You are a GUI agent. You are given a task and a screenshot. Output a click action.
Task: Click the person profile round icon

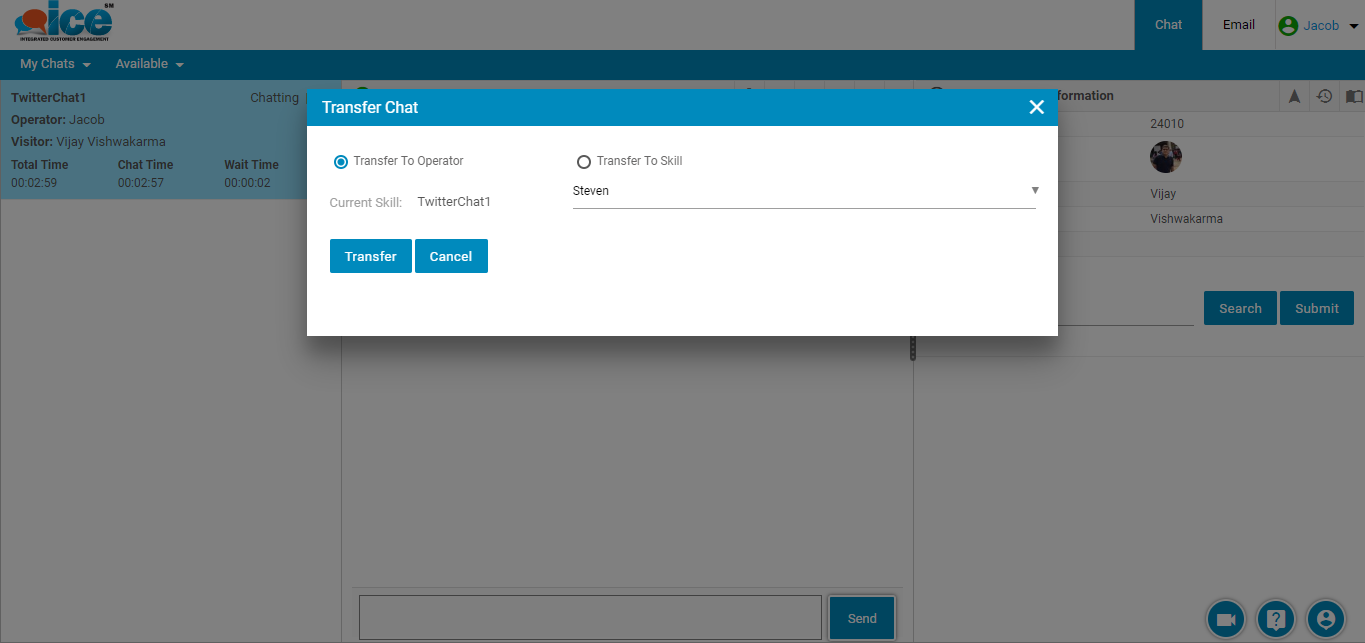pos(1326,619)
